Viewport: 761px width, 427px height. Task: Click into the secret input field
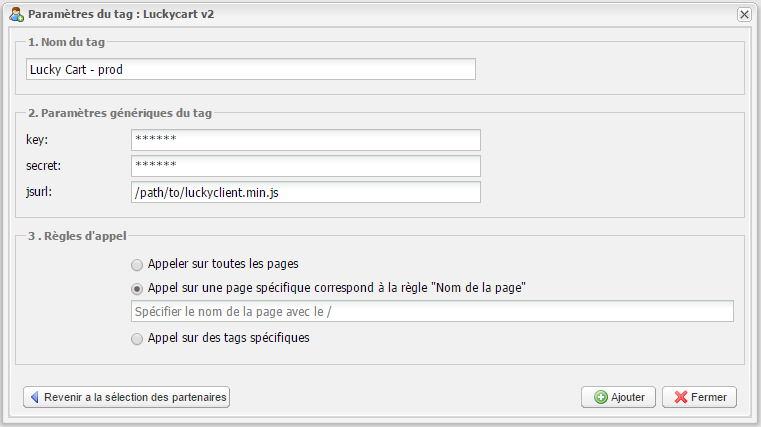(305, 166)
